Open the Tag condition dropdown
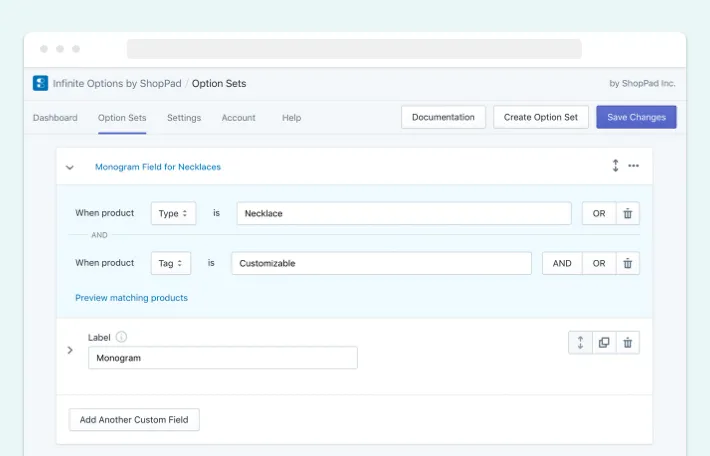Screen dimensions: 710x456 (x=171, y=263)
